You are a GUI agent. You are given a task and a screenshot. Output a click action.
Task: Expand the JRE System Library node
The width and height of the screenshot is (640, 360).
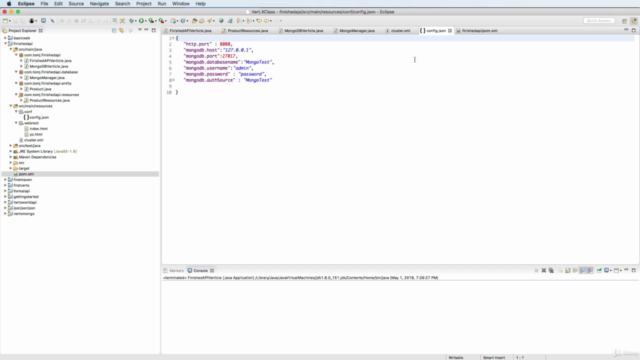coord(11,151)
